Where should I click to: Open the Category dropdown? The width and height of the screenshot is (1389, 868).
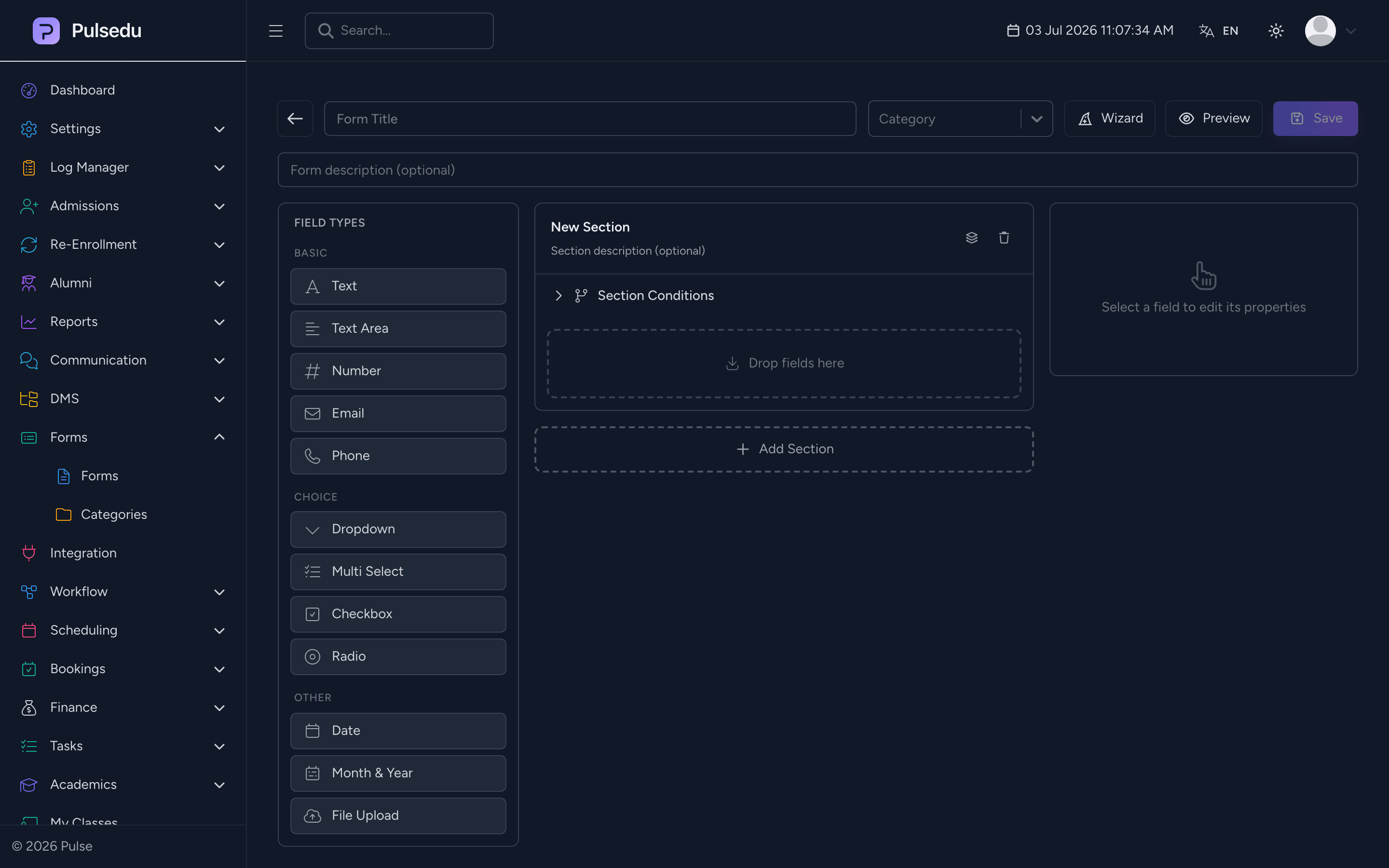click(960, 119)
